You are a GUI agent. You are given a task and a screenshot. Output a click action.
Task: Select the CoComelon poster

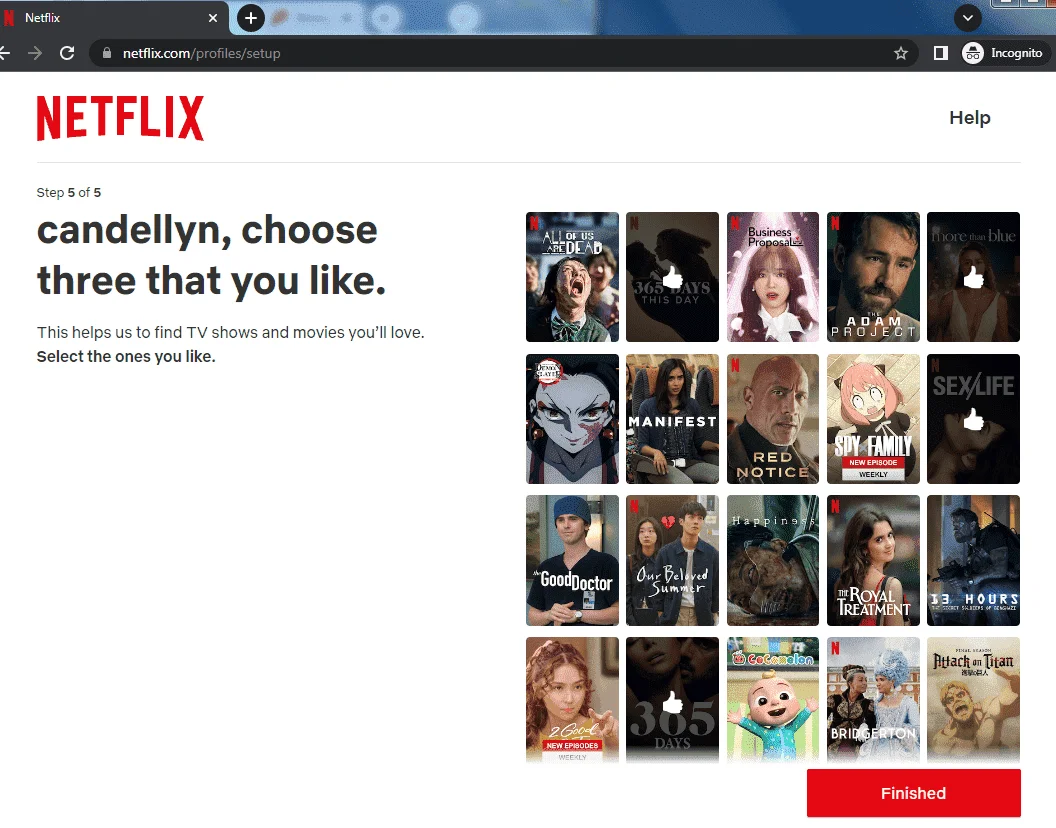[x=772, y=700]
